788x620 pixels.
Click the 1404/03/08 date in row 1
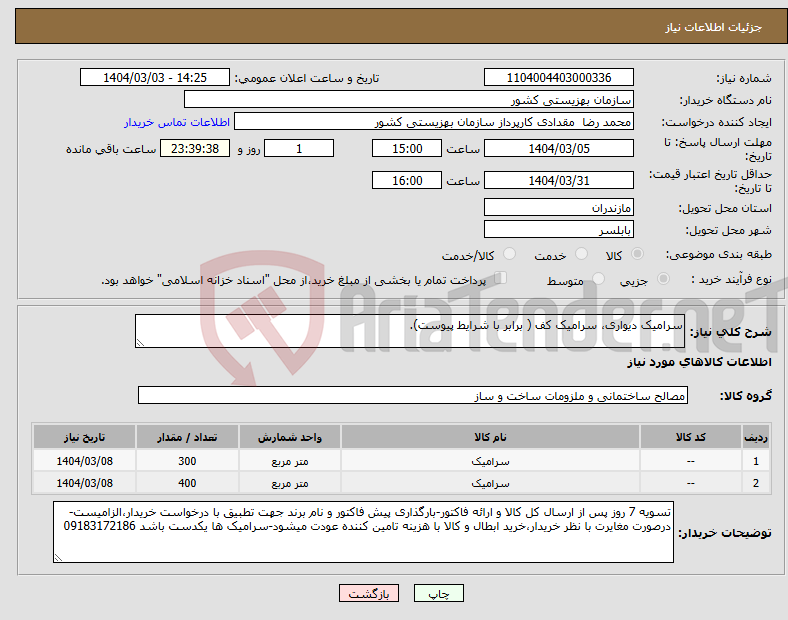point(84,461)
